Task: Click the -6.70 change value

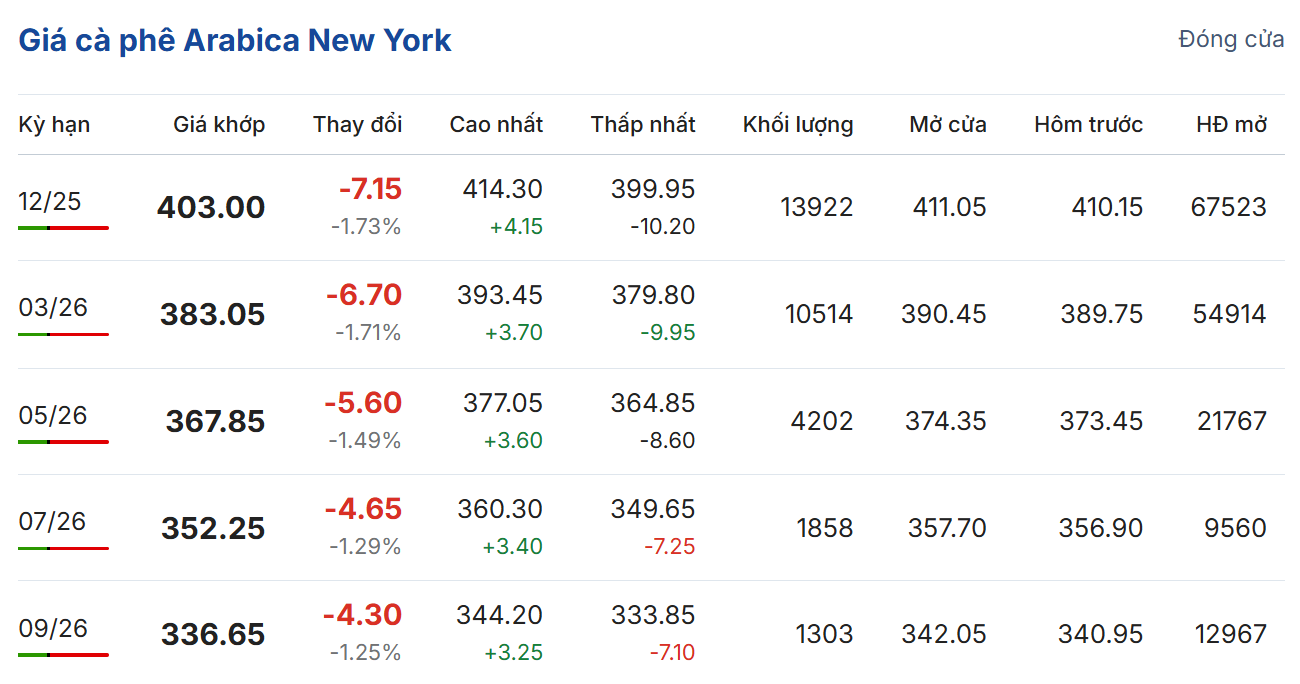Action: click(x=364, y=295)
